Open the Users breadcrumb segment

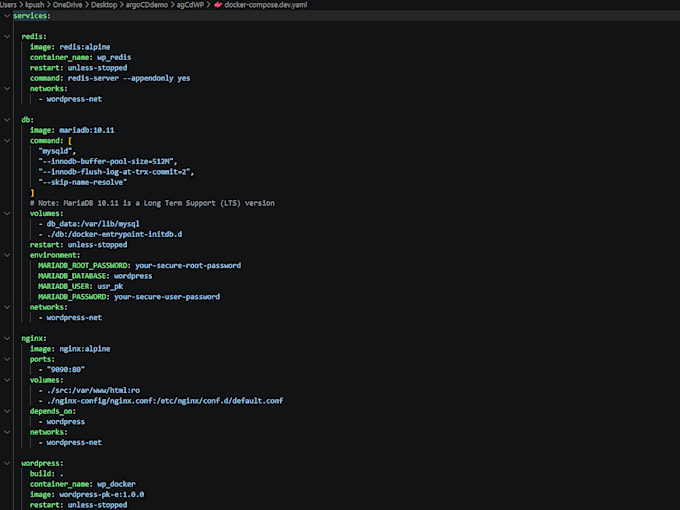(8, 5)
